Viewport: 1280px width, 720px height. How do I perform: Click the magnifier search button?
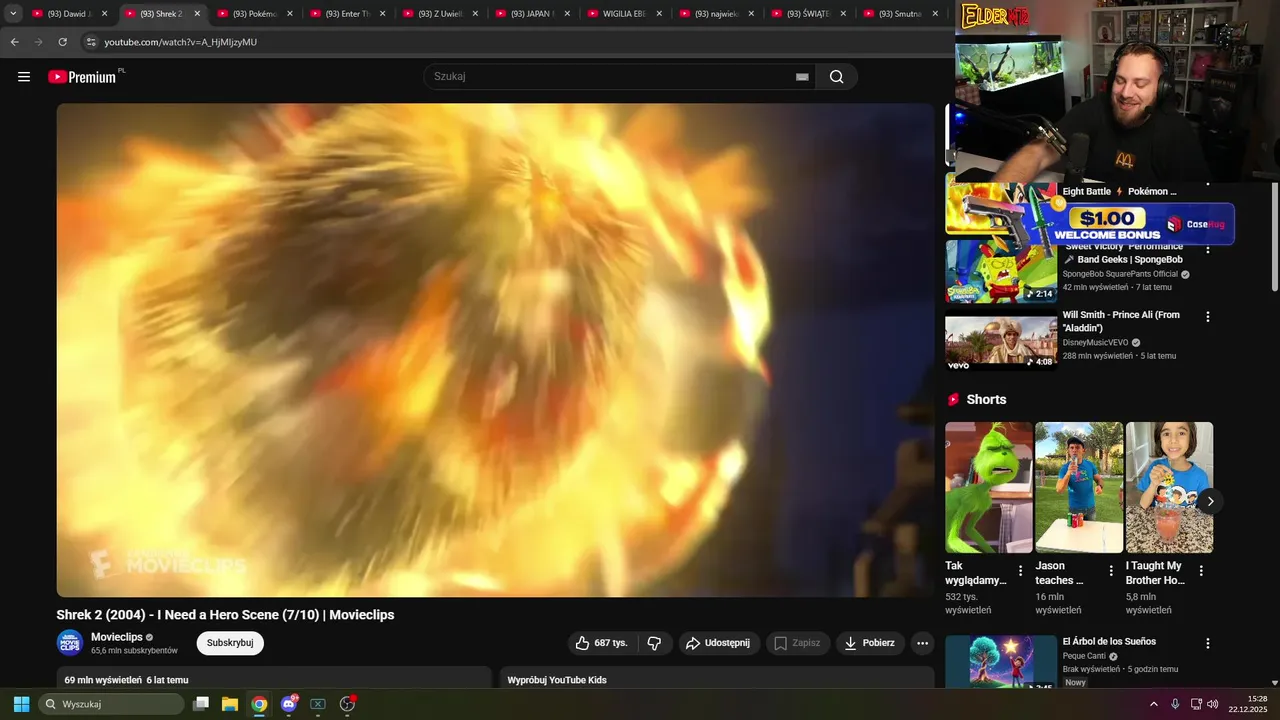point(837,77)
